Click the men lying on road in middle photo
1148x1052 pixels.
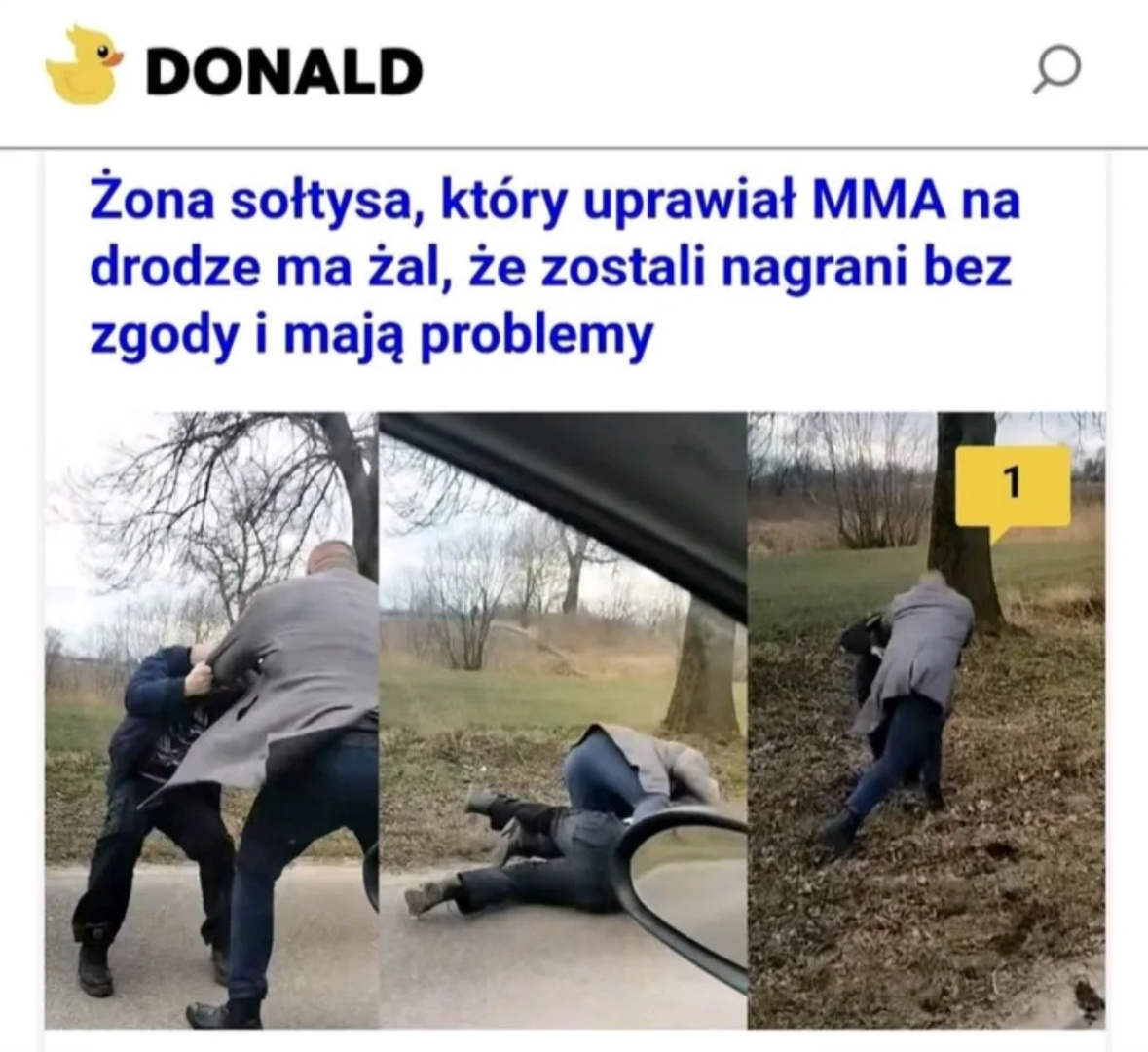pos(564,820)
